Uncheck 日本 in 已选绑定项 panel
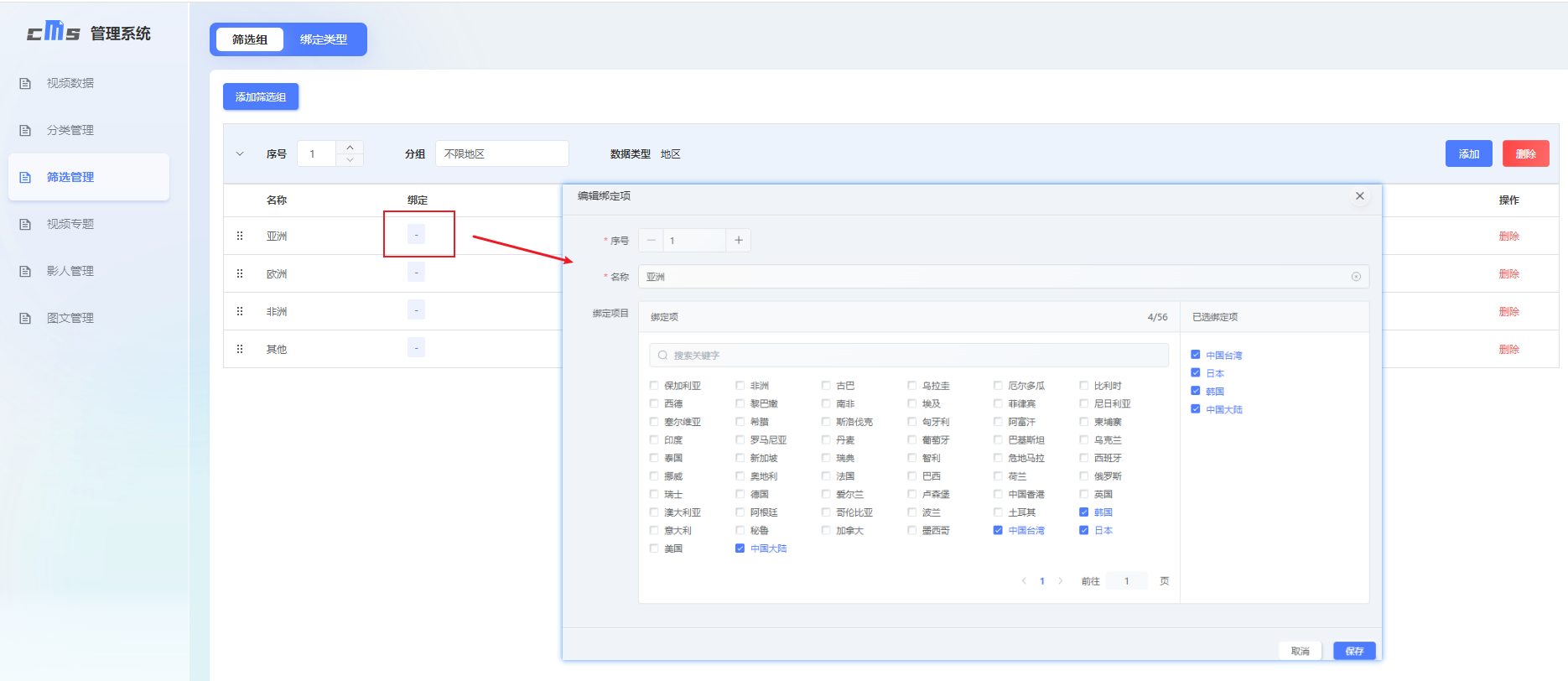This screenshot has width=1568, height=681. 1196,373
